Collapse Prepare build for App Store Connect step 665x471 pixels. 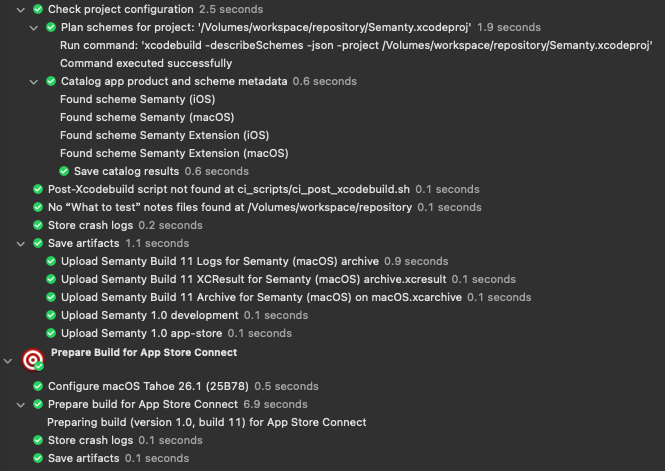coord(22,405)
